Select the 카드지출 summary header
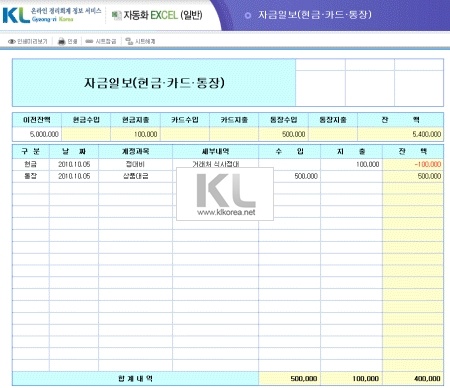The height and width of the screenshot is (388, 450). (x=234, y=120)
